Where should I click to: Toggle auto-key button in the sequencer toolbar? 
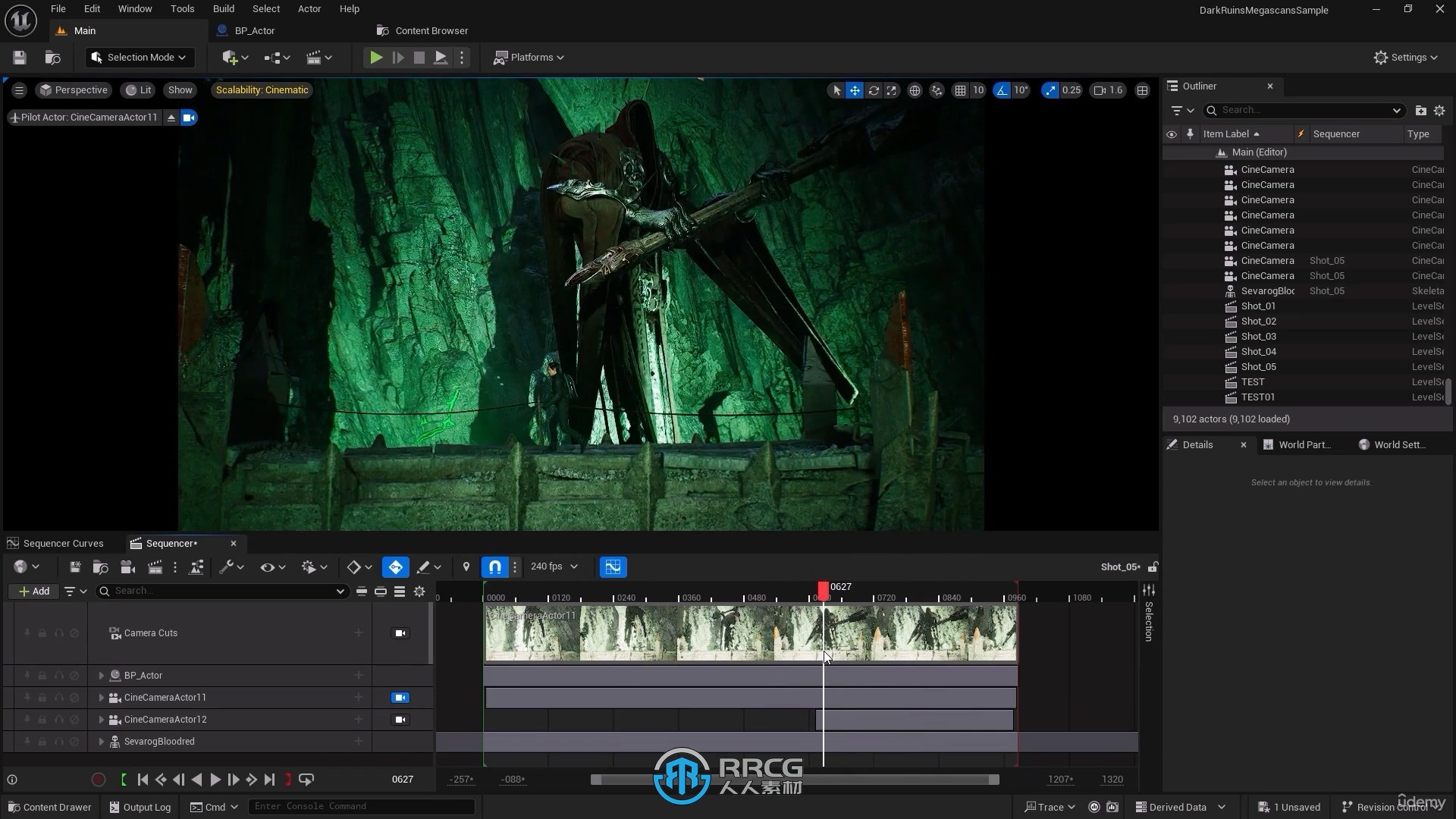(396, 567)
